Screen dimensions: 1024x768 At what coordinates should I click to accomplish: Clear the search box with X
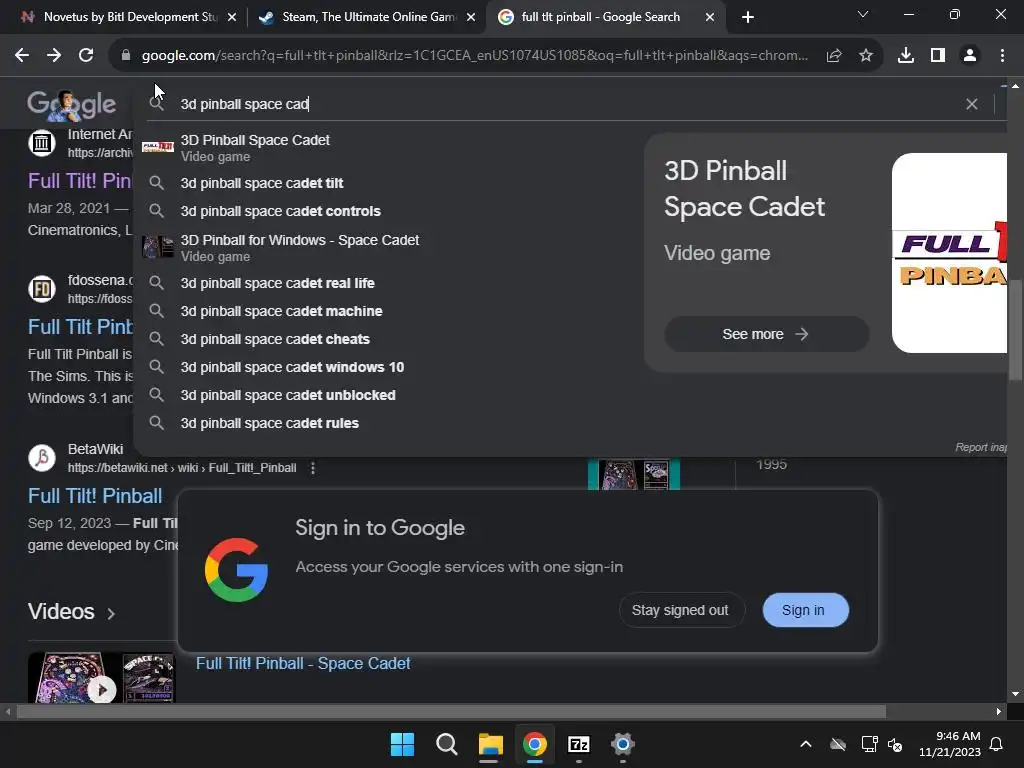(972, 104)
